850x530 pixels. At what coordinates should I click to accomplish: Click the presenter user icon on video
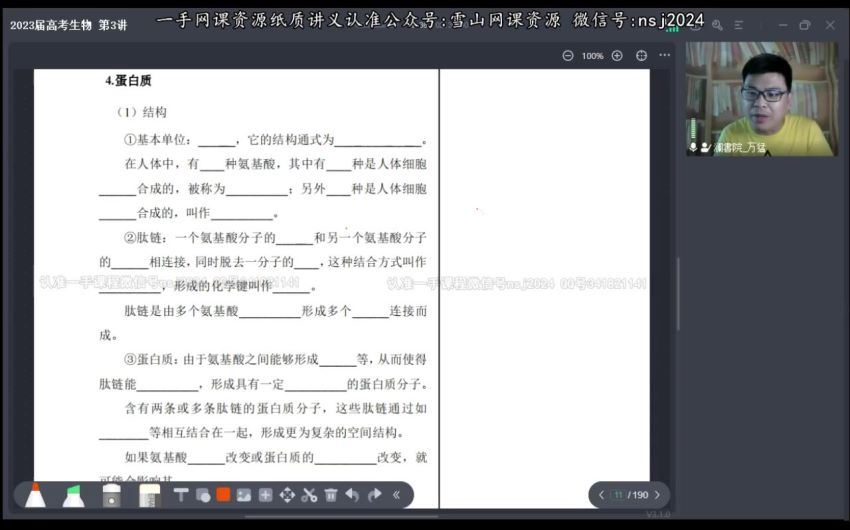(x=705, y=147)
